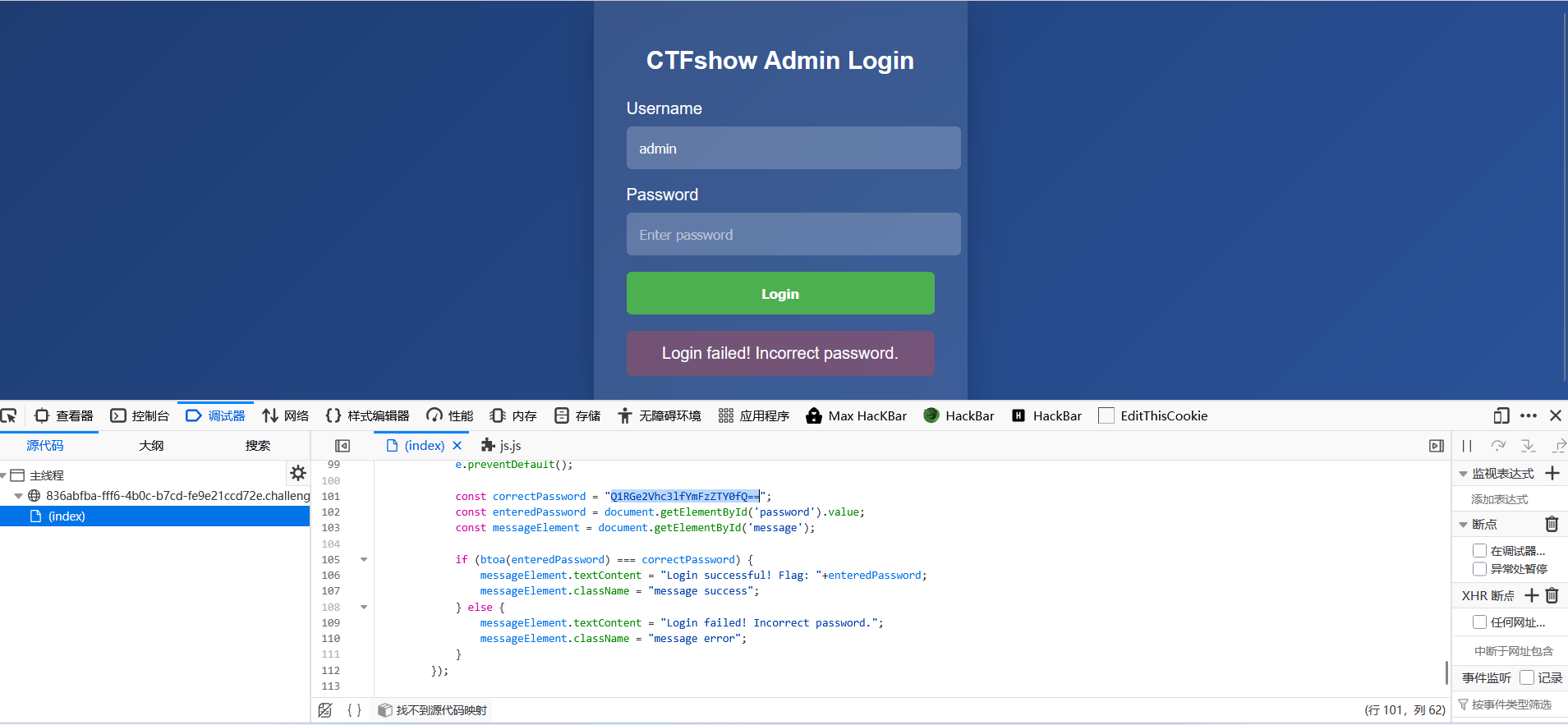Click the responsive design mode icon

1501,415
